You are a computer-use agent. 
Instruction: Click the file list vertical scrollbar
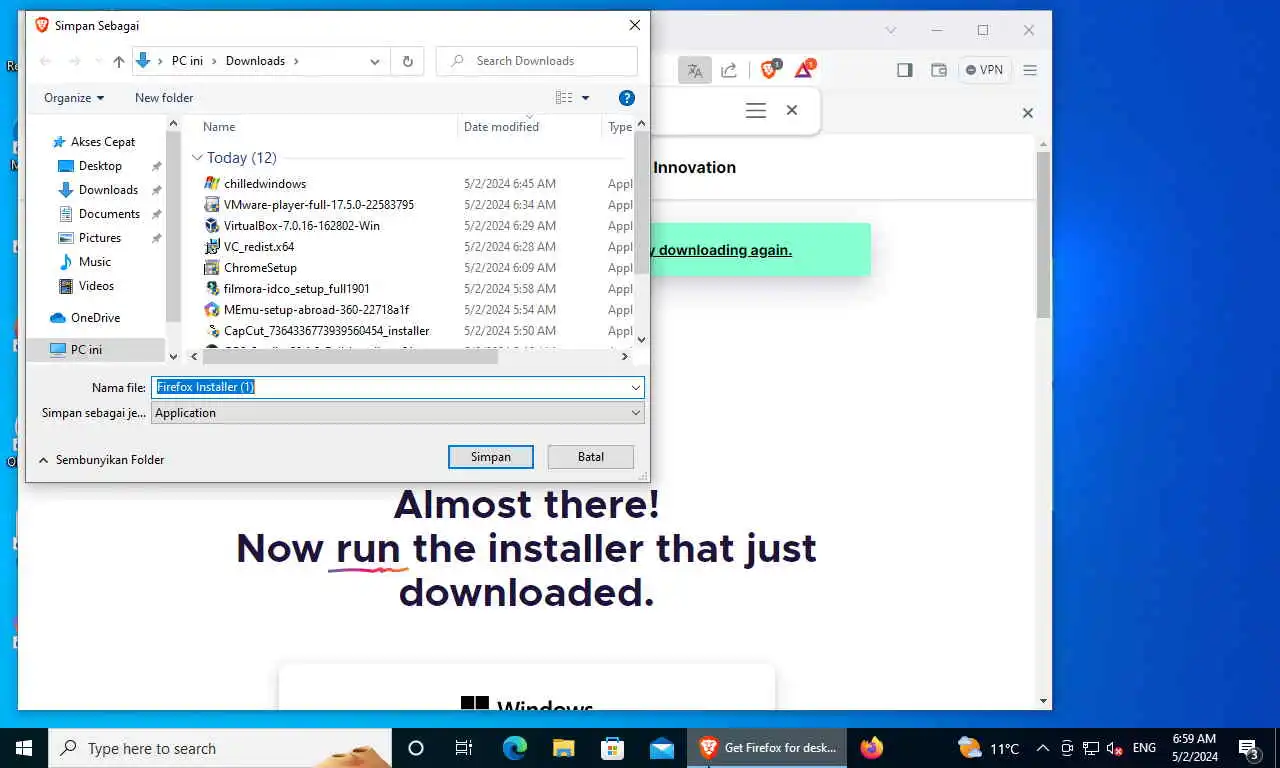[x=642, y=202]
